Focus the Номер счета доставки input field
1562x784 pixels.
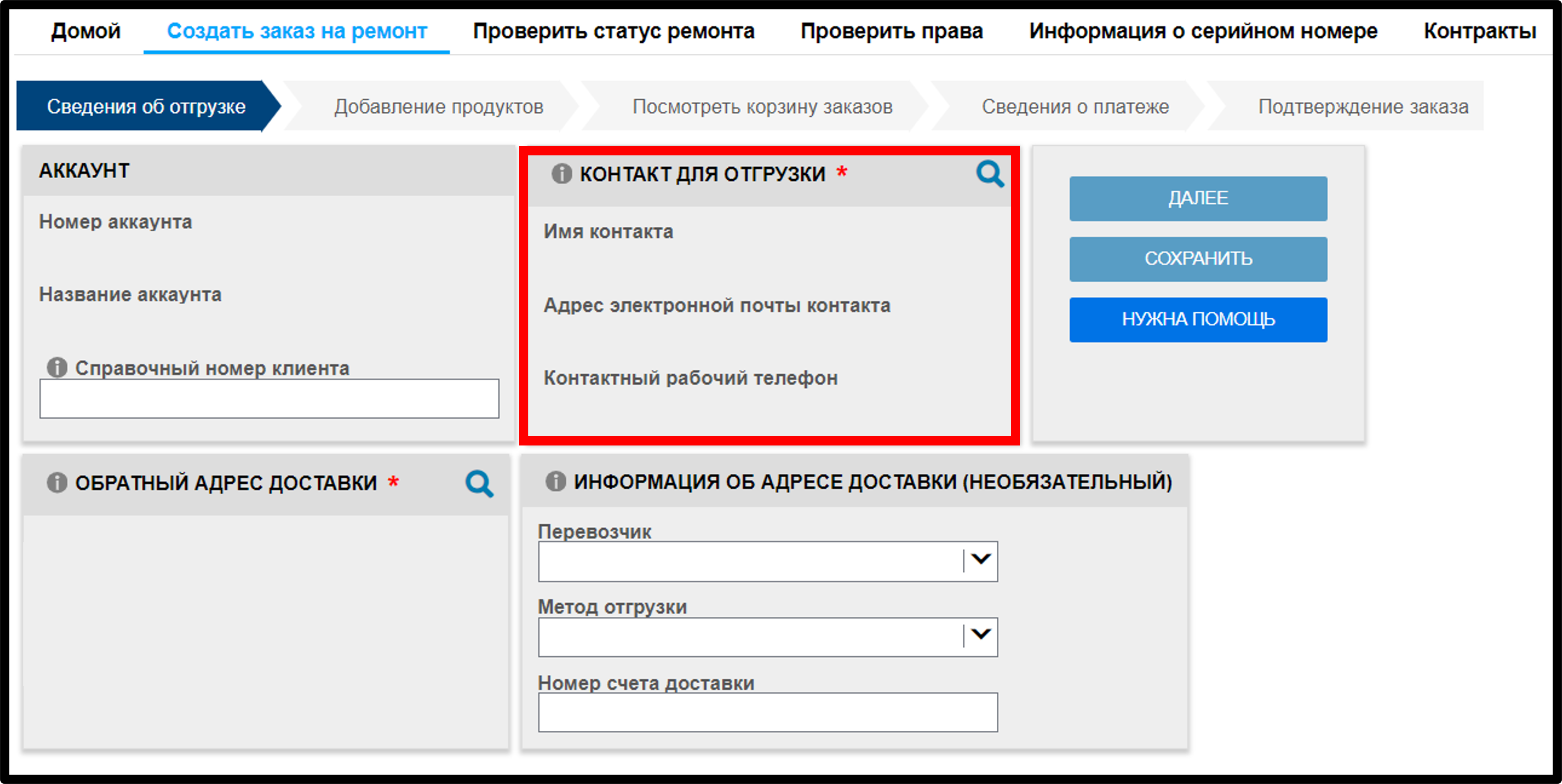pyautogui.click(x=768, y=712)
